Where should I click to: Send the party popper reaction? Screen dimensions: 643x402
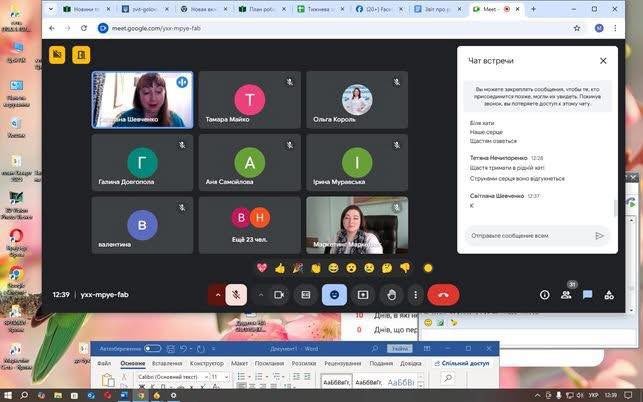[x=298, y=268]
